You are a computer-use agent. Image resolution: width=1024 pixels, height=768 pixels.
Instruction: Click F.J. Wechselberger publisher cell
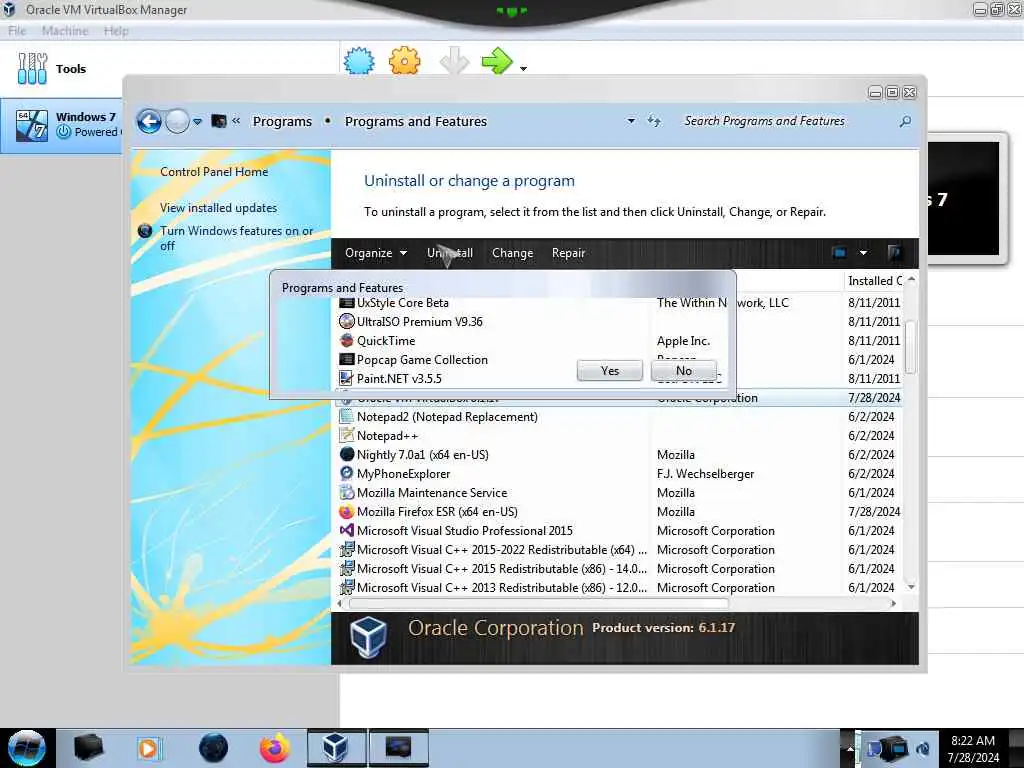[705, 473]
